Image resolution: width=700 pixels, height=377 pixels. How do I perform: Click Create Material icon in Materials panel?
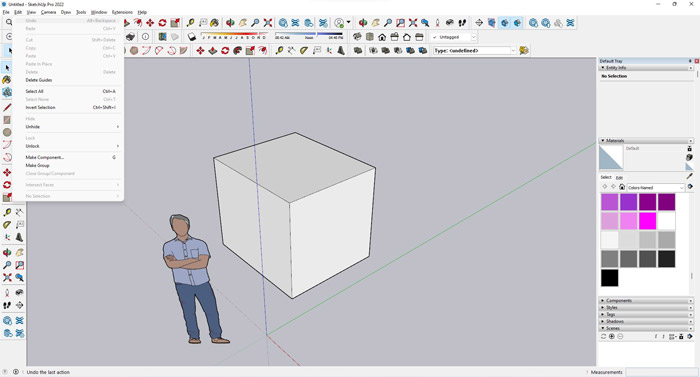click(689, 157)
